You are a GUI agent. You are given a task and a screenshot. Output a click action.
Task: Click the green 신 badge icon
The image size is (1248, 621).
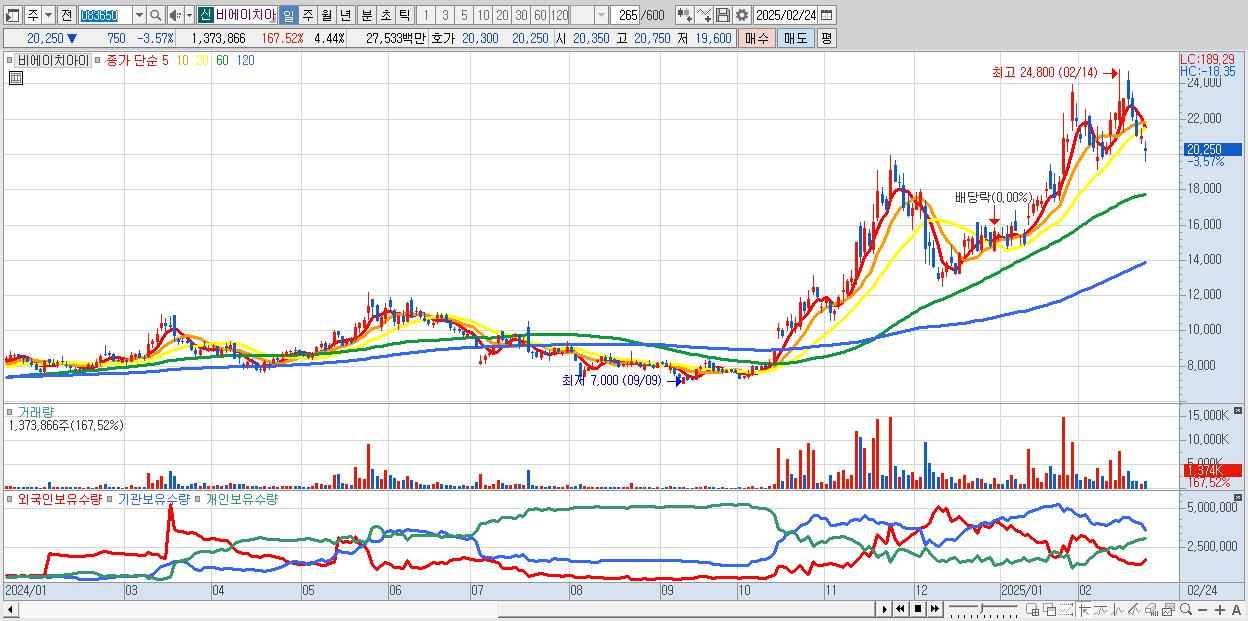click(205, 15)
